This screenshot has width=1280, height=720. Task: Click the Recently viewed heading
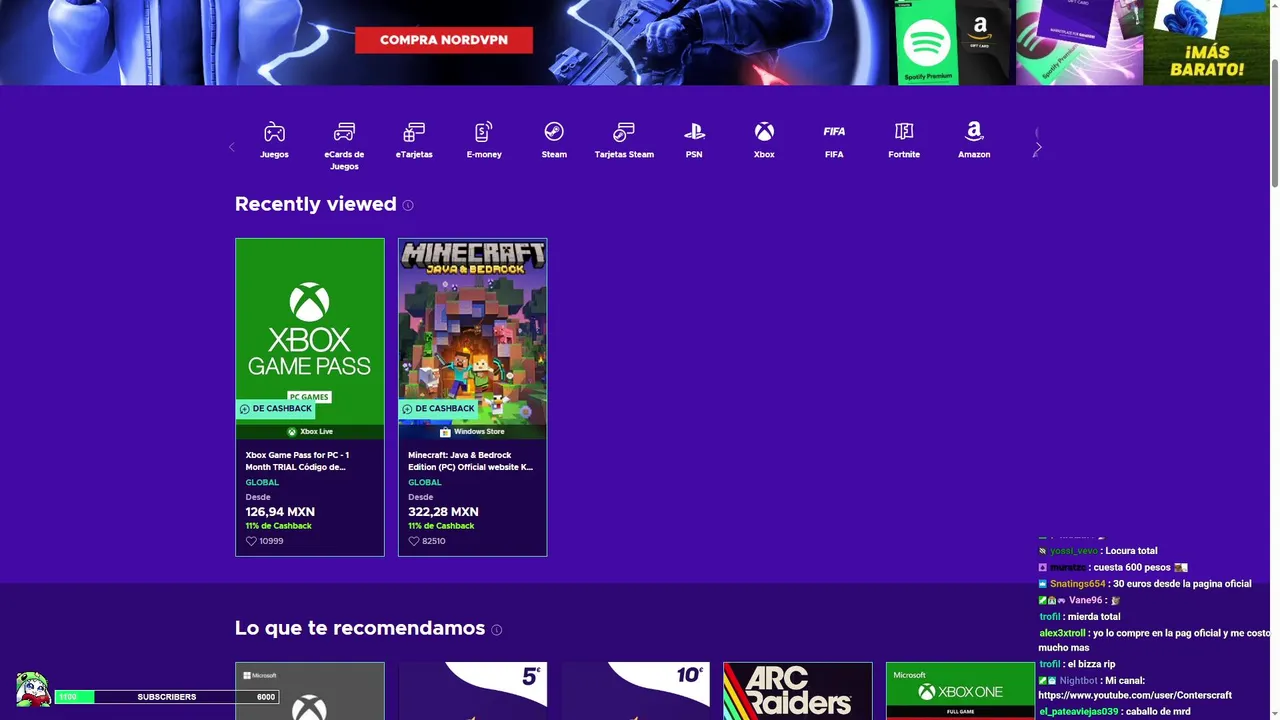(x=316, y=204)
